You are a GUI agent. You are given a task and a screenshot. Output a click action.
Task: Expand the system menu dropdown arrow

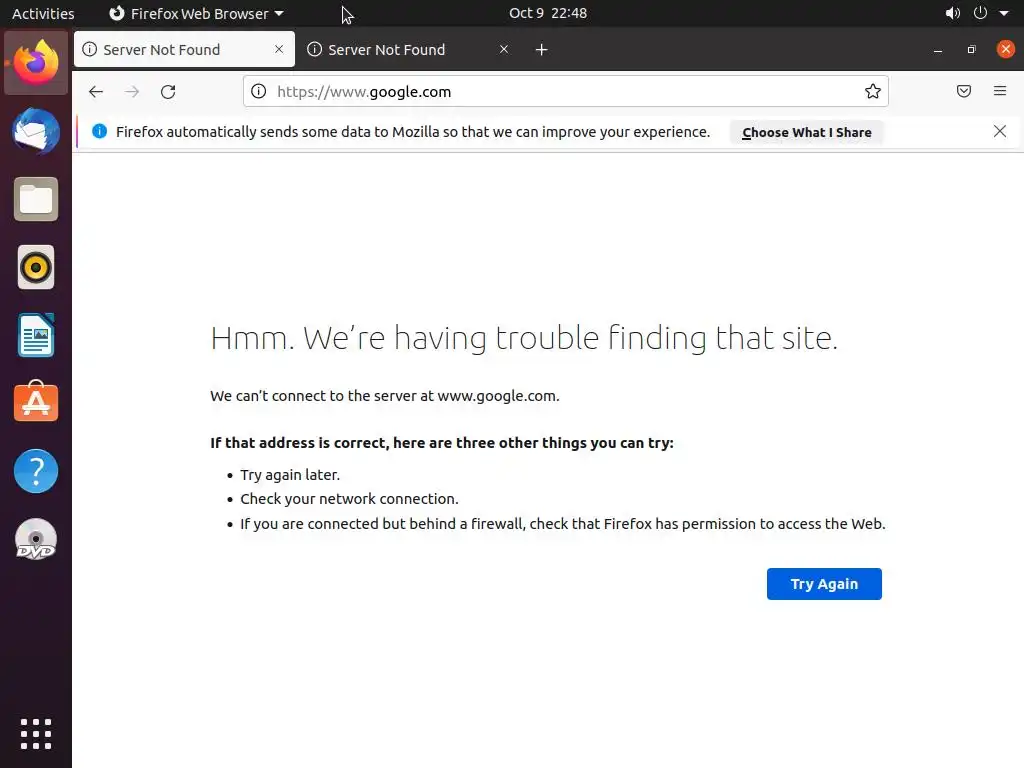pos(1004,13)
